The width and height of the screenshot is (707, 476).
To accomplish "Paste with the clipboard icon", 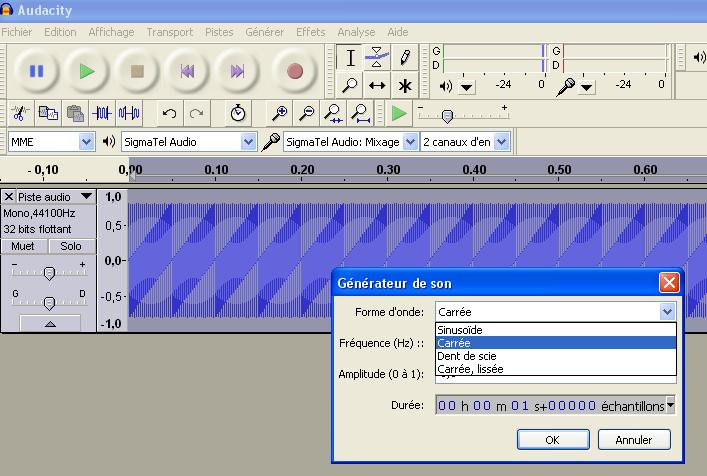I will tap(75, 113).
